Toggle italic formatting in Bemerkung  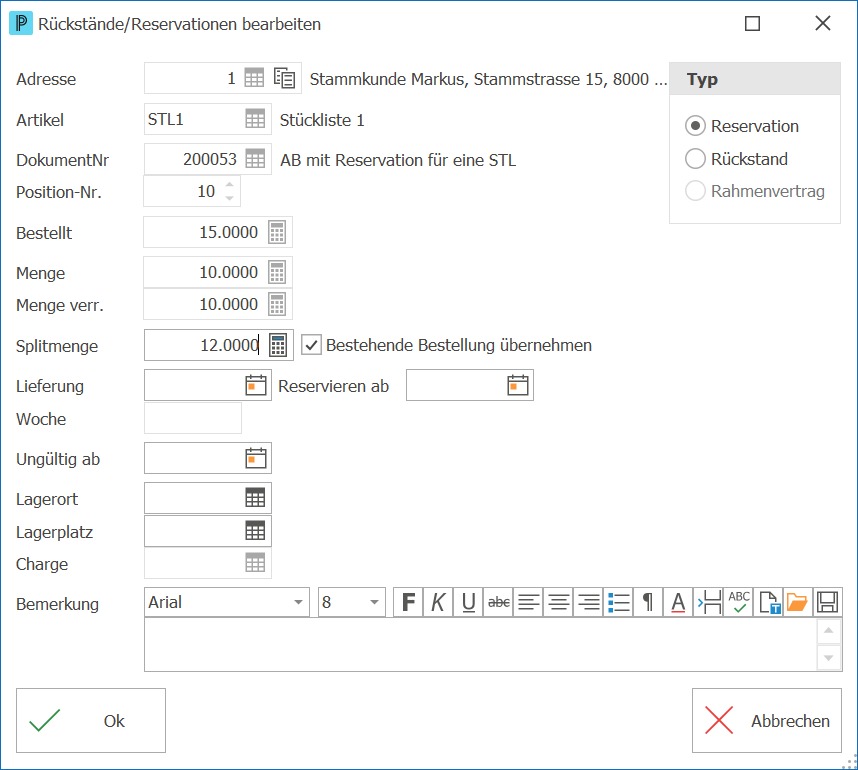click(438, 602)
